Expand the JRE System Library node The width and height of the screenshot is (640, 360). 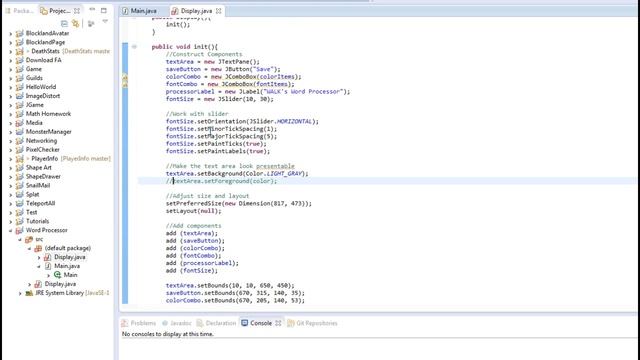coord(20,293)
